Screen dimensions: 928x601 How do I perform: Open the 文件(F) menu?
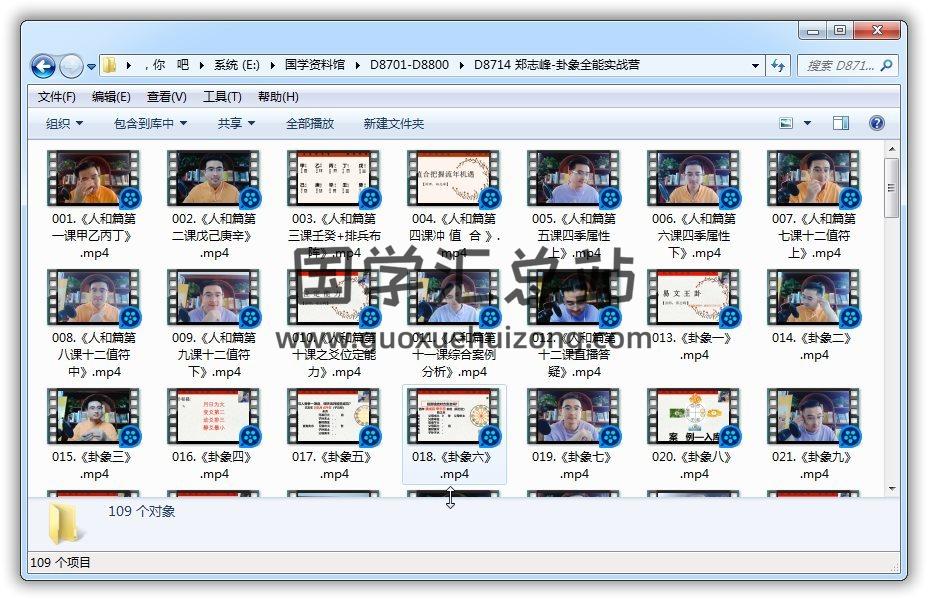57,97
